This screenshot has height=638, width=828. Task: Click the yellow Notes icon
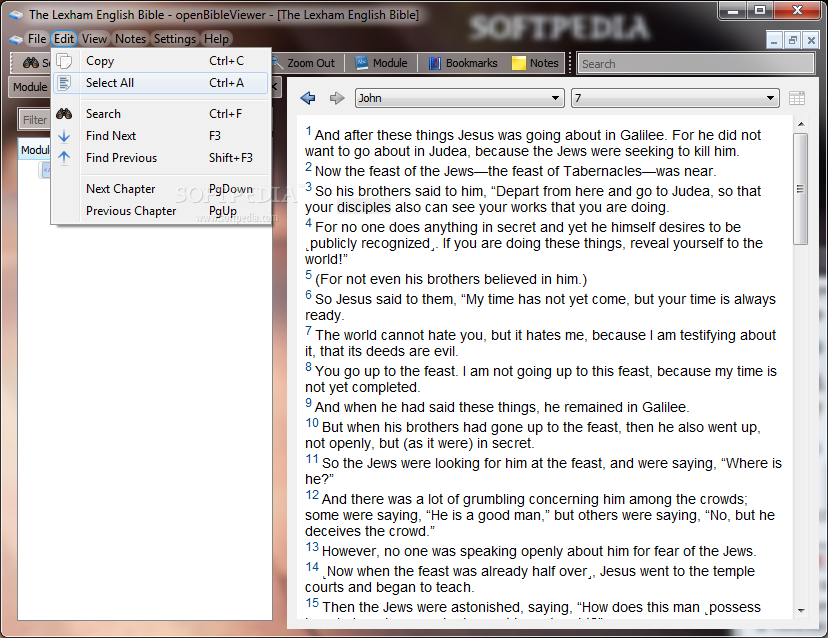coord(519,63)
